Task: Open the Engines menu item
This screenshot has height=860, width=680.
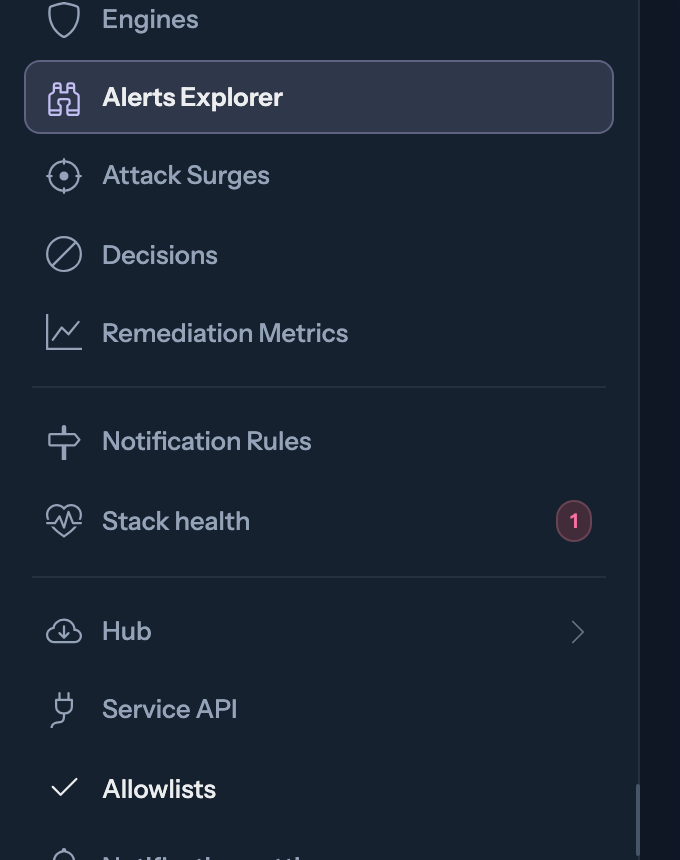Action: coord(150,20)
